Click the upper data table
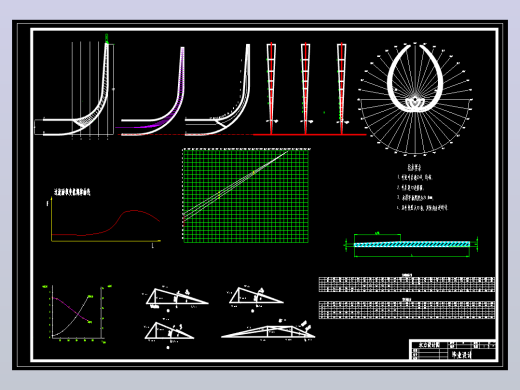 point(407,283)
